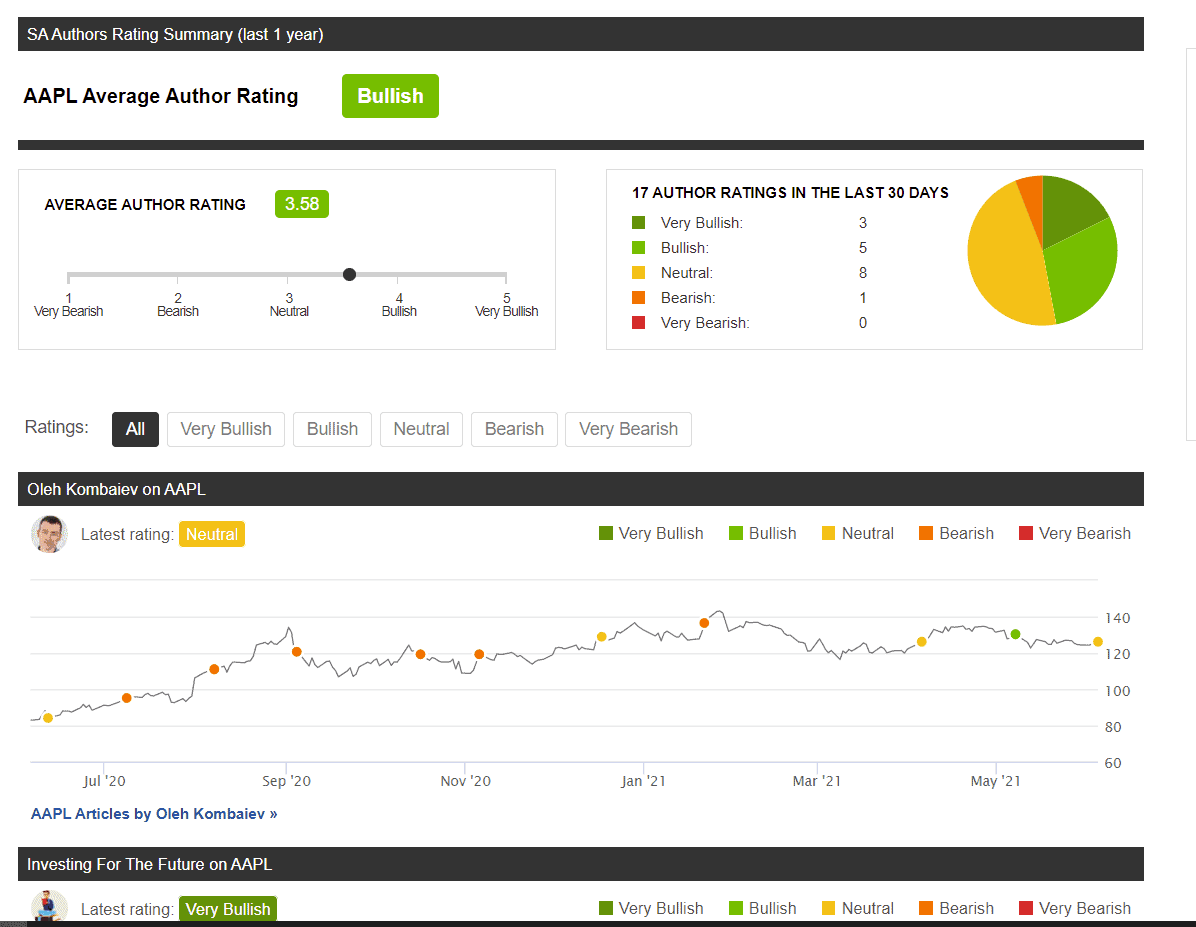Click the Very Bearish red square in ratings list
Screen dimensions: 1196x927
[x=638, y=323]
